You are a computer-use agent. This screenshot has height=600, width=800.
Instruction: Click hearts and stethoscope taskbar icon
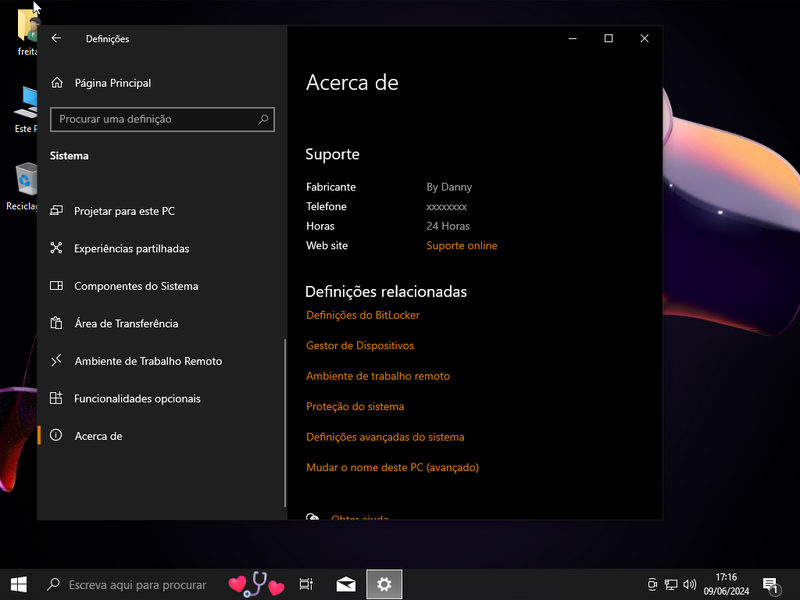(x=256, y=584)
